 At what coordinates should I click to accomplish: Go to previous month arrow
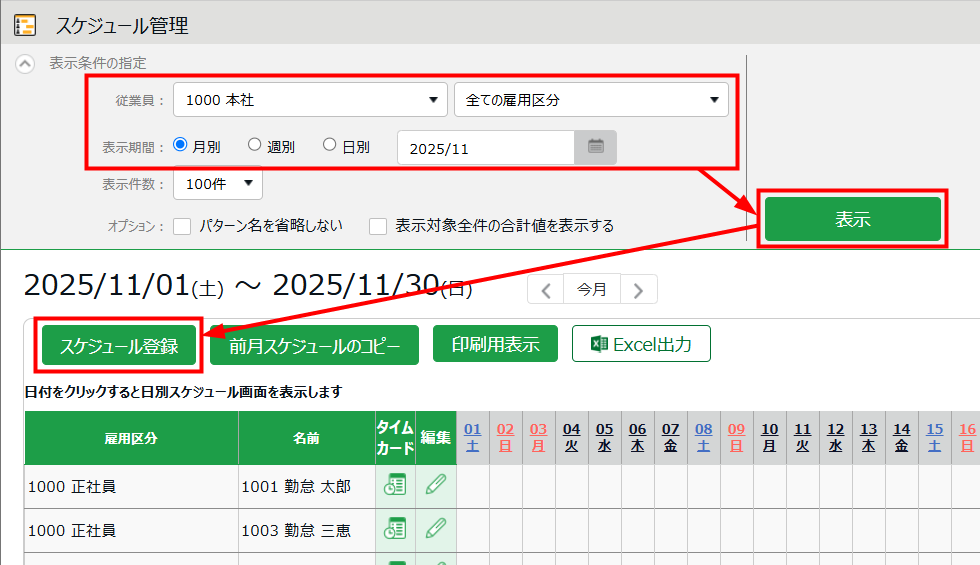tap(546, 291)
